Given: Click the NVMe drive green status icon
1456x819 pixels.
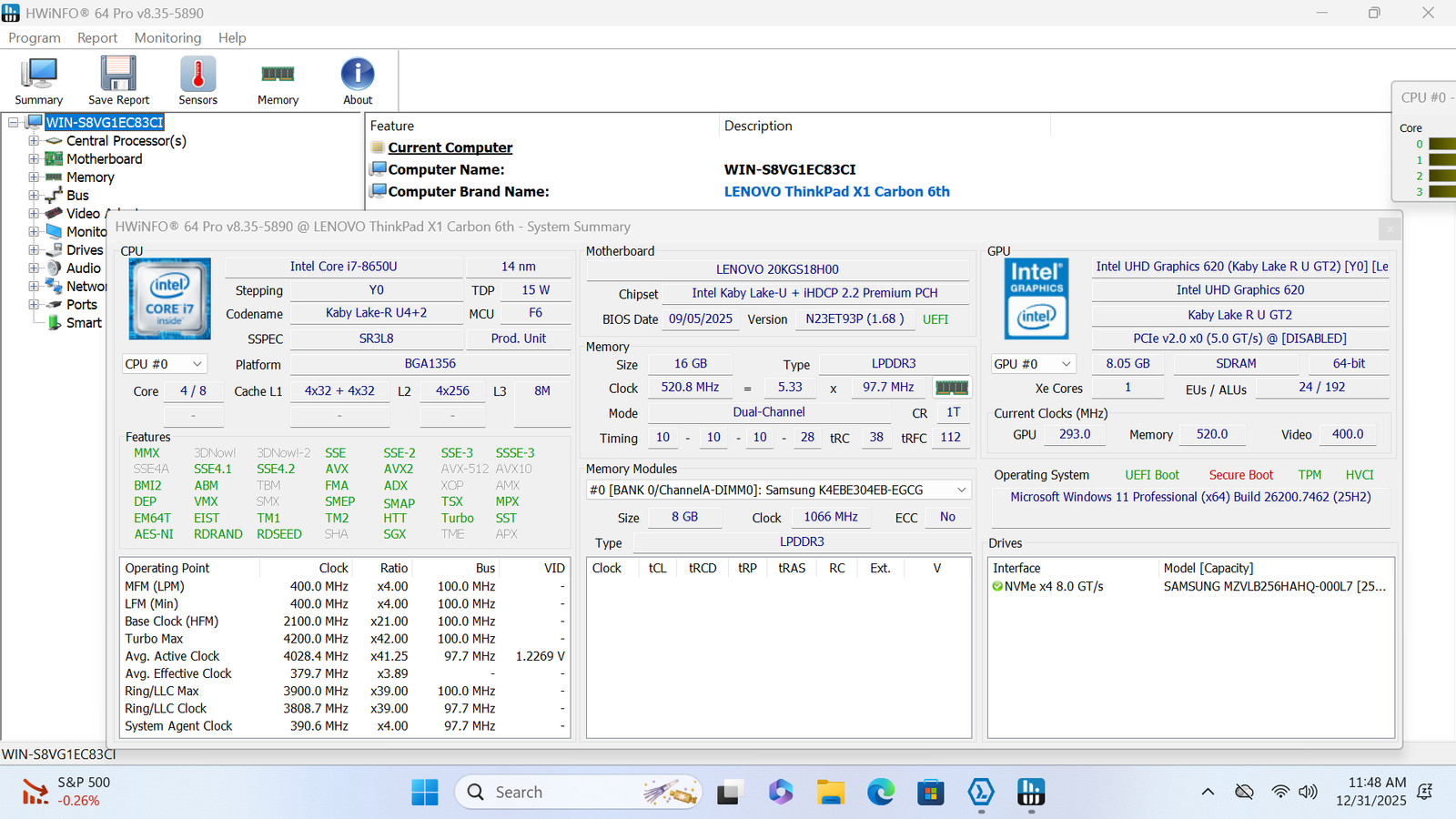Looking at the screenshot, I should (x=997, y=587).
